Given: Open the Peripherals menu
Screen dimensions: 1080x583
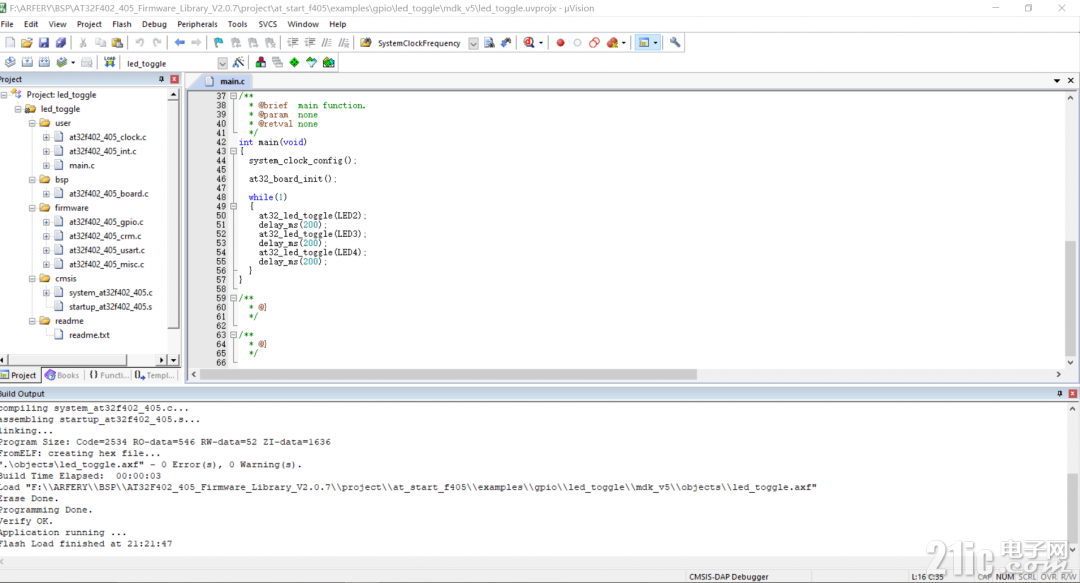Looking at the screenshot, I should 198,24.
